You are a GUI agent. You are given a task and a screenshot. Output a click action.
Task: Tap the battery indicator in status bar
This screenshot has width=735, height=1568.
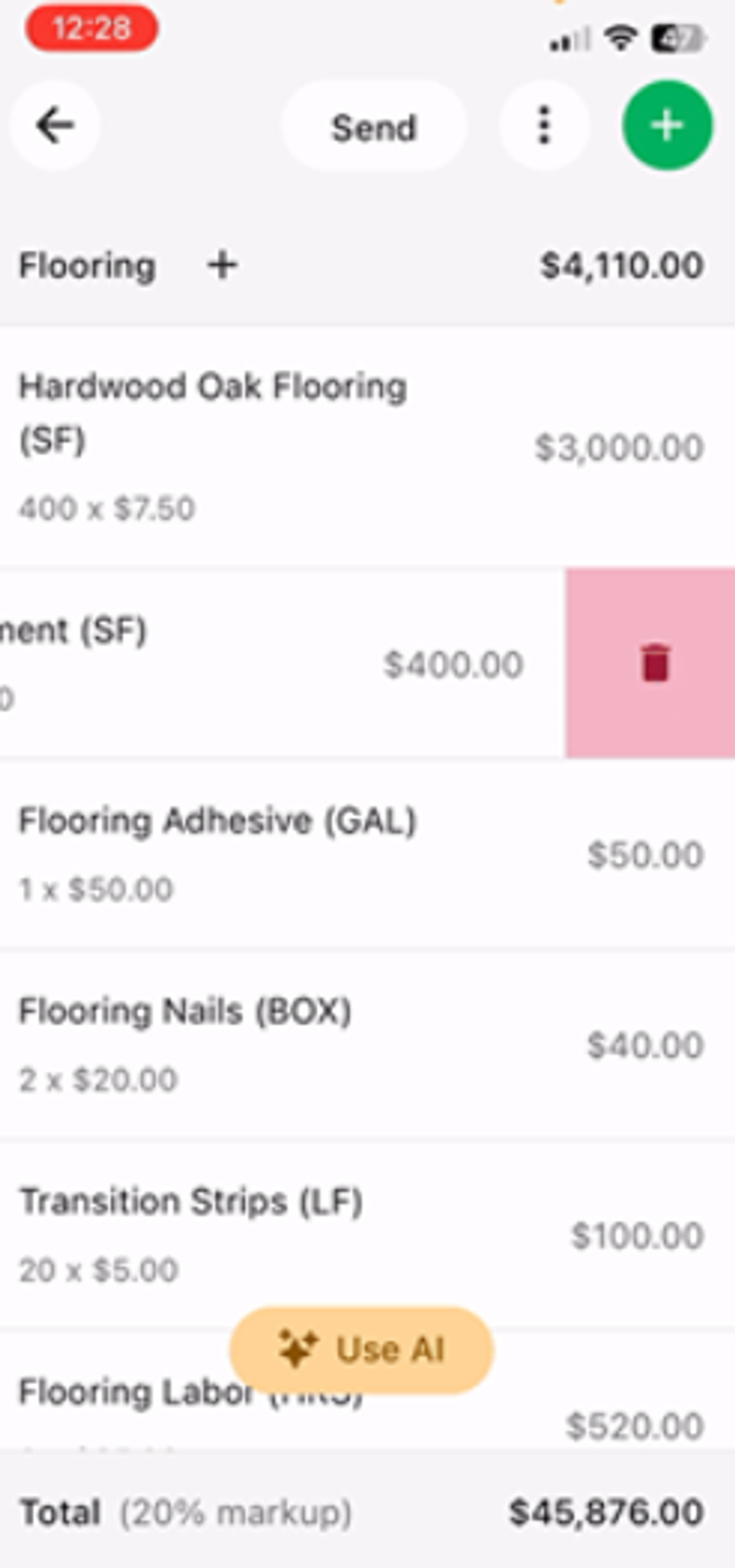coord(679,39)
